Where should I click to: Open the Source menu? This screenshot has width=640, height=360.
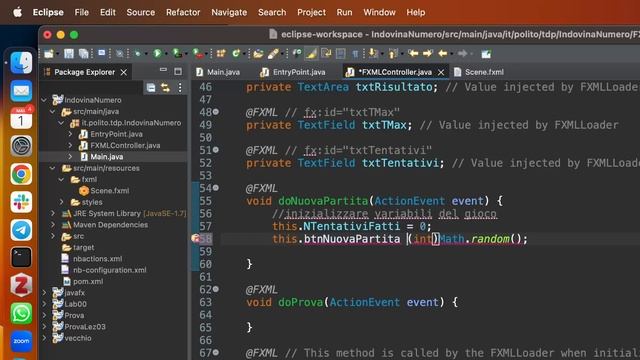click(140, 12)
